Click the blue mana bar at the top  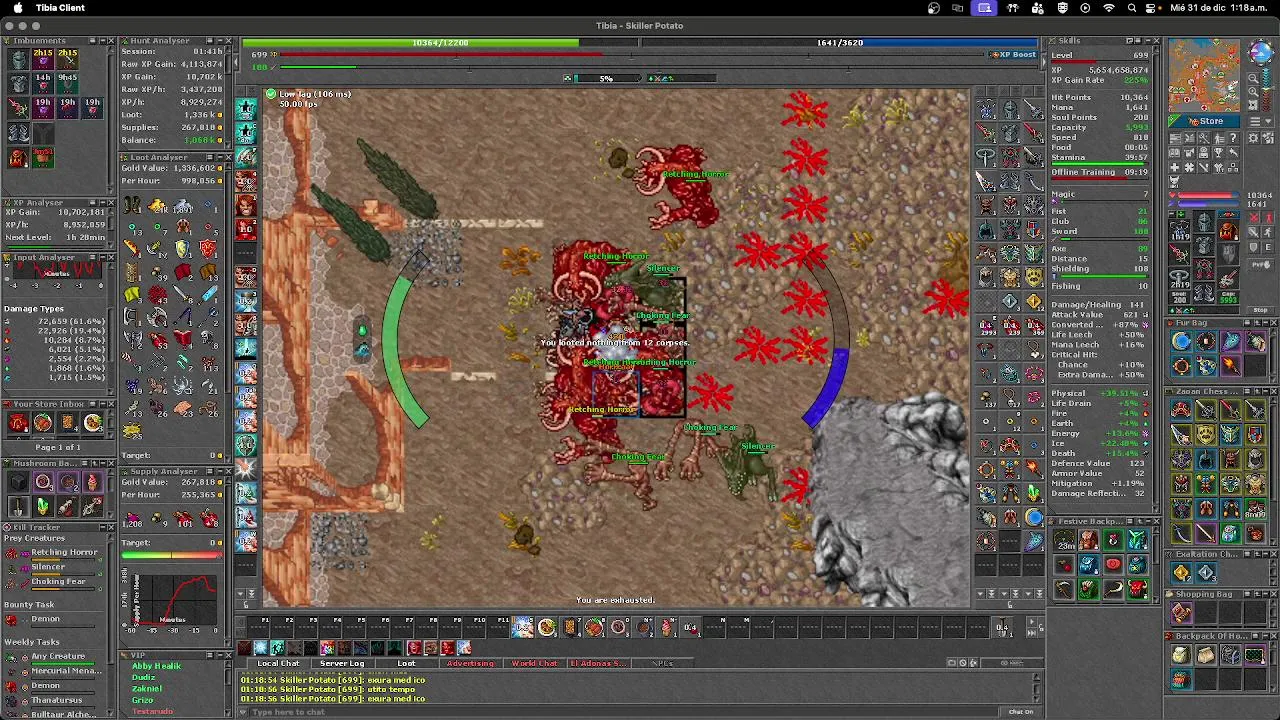(840, 43)
